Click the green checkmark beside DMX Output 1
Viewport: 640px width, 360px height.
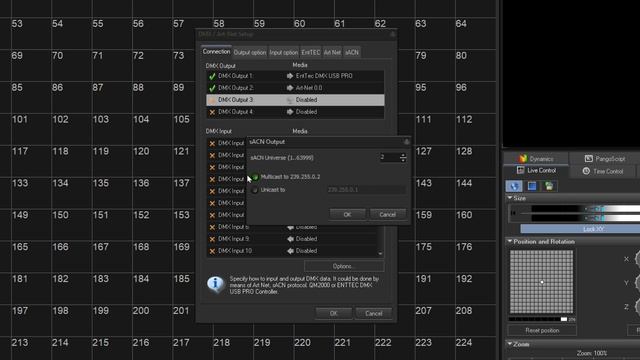tap(212, 76)
